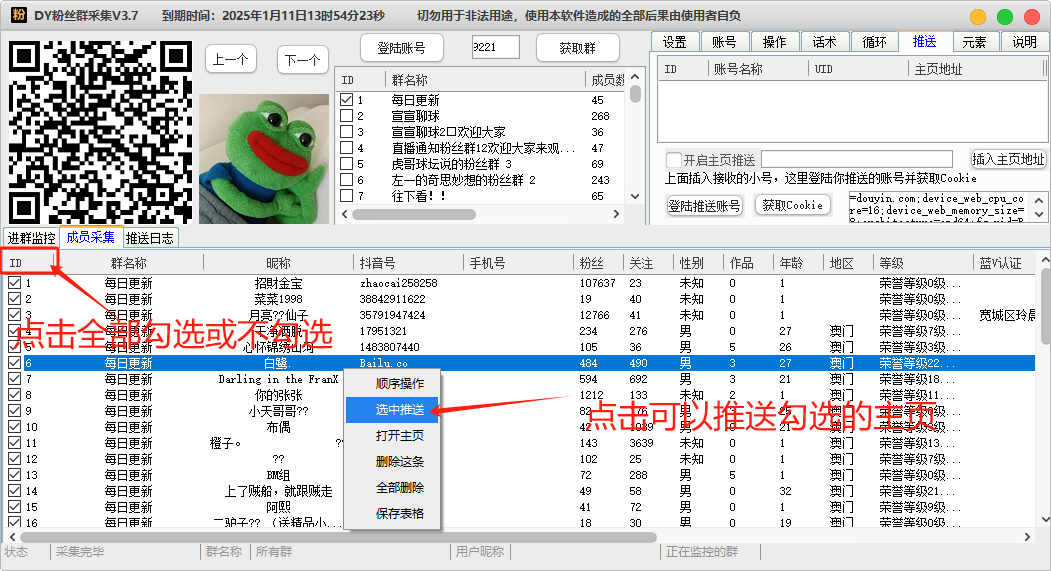Click the green circle window button
Screen dimensions: 1051x571
(x=1005, y=17)
